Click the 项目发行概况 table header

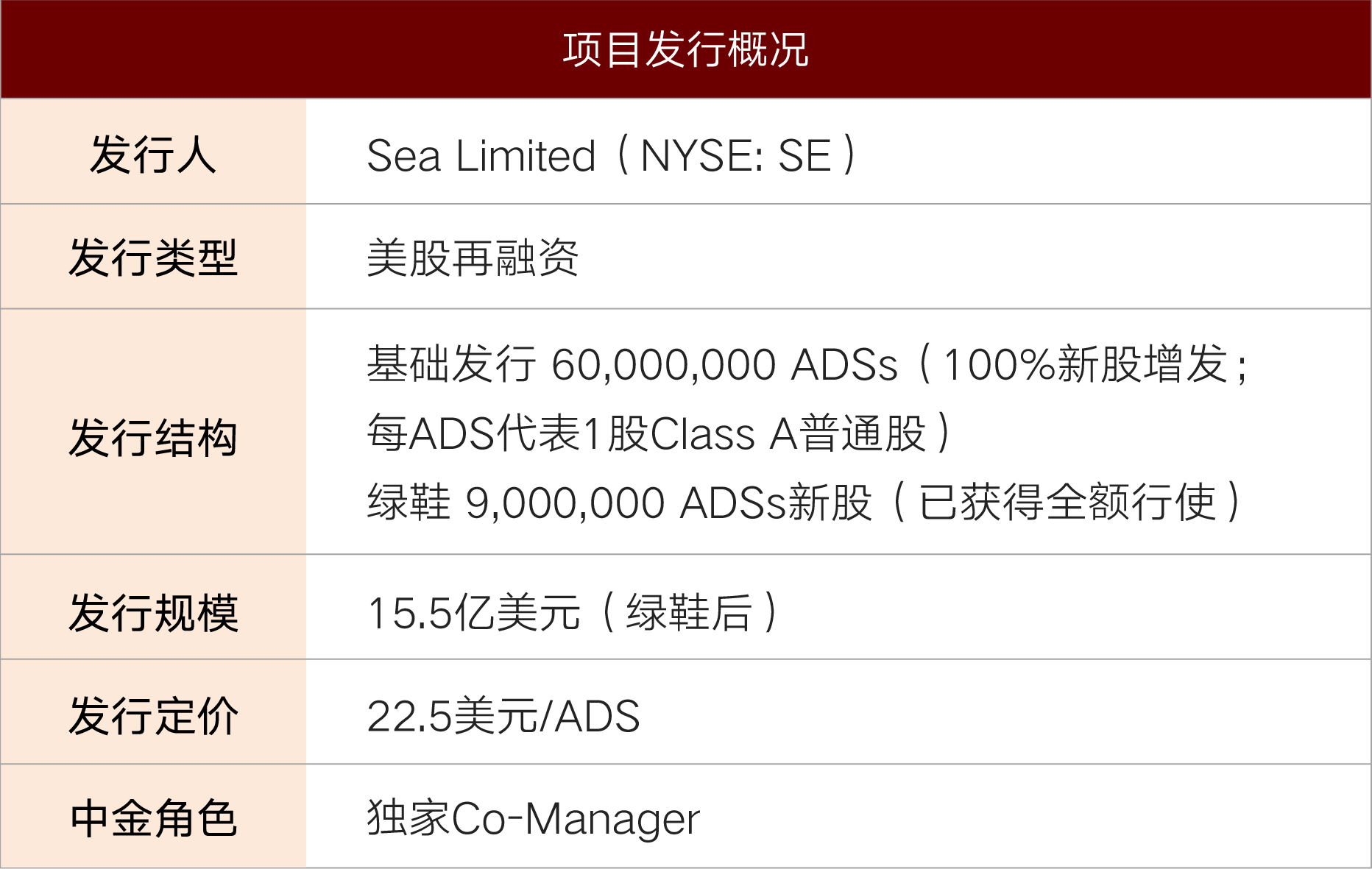click(x=685, y=50)
